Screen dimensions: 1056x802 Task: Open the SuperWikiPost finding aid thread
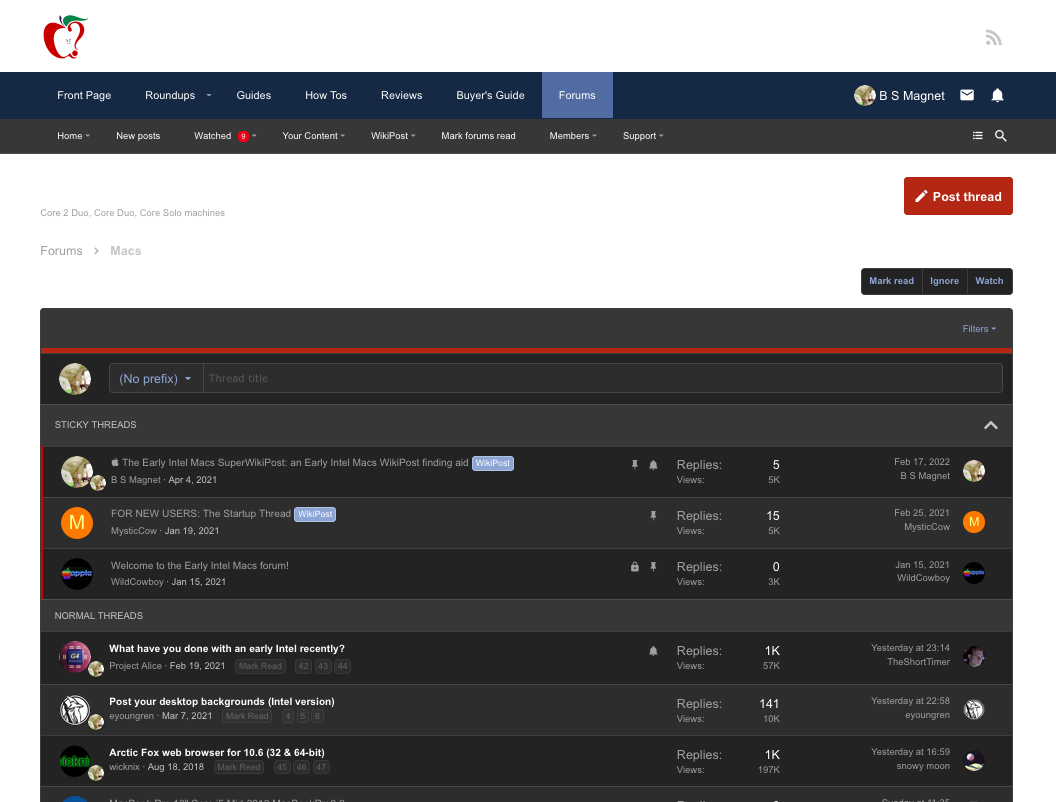coord(295,463)
